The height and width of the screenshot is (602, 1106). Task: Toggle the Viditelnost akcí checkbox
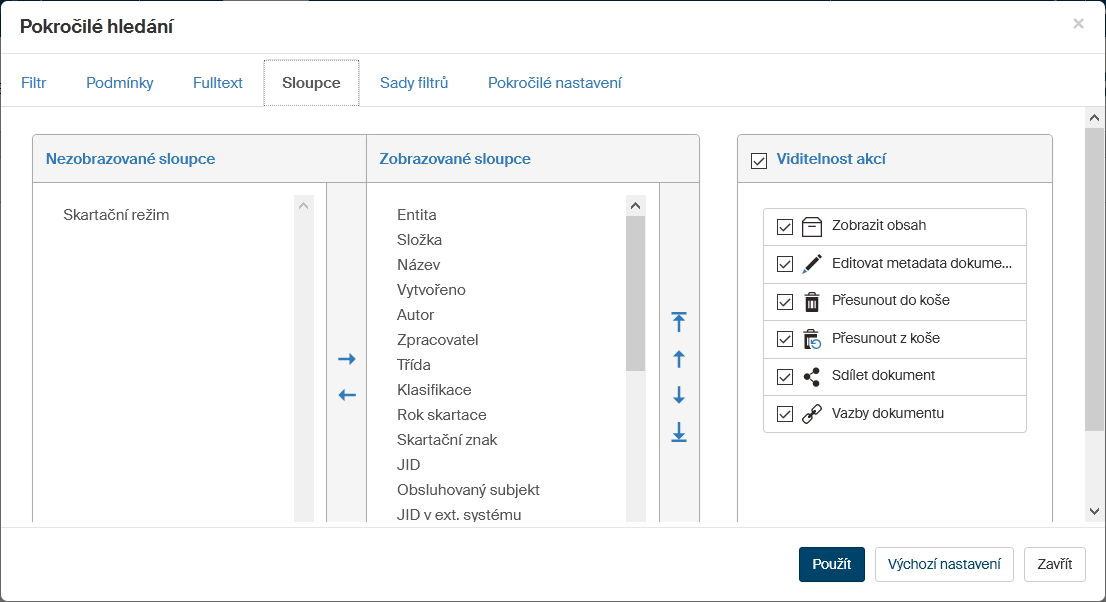(759, 159)
